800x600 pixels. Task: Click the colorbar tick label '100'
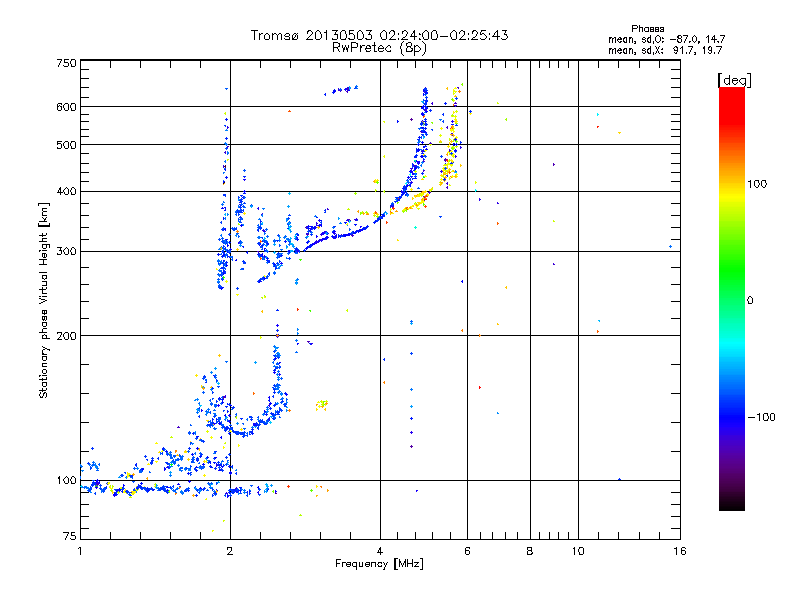click(x=757, y=184)
